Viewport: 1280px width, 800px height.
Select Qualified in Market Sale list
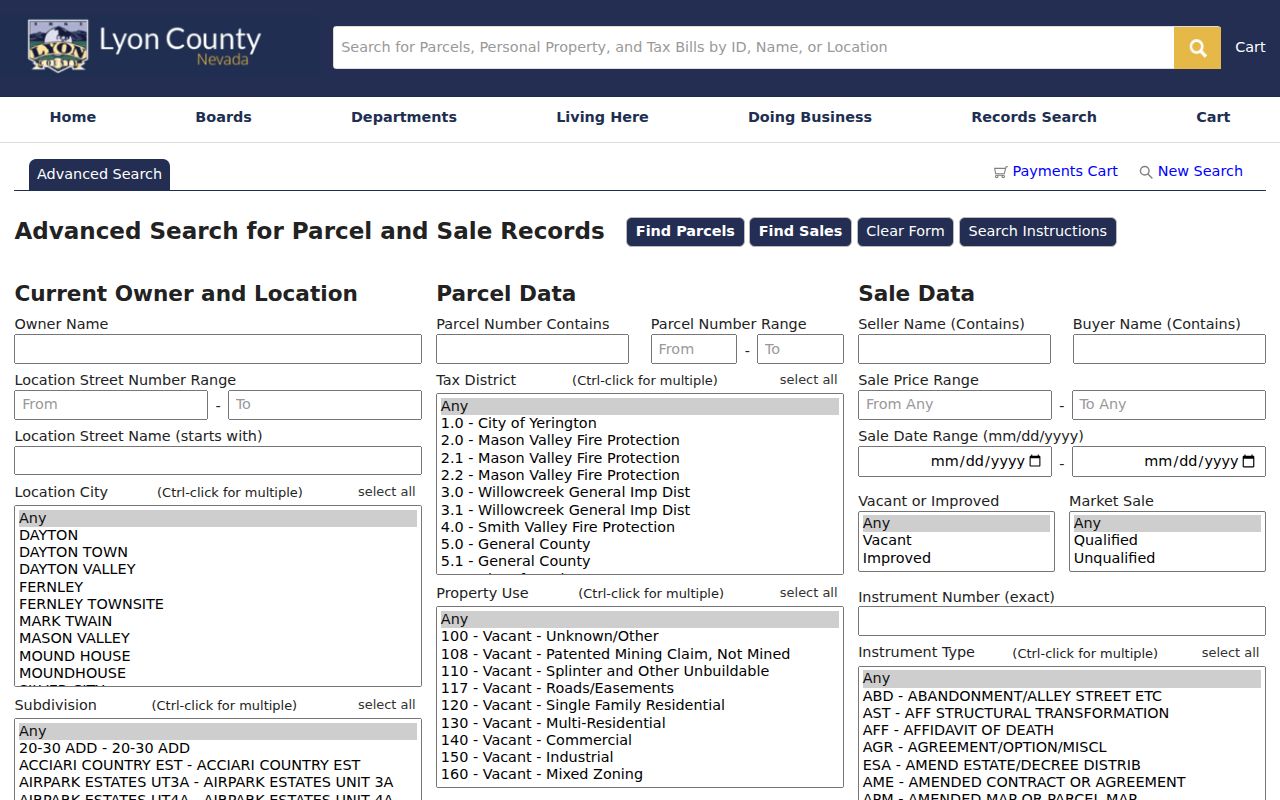pos(1166,540)
